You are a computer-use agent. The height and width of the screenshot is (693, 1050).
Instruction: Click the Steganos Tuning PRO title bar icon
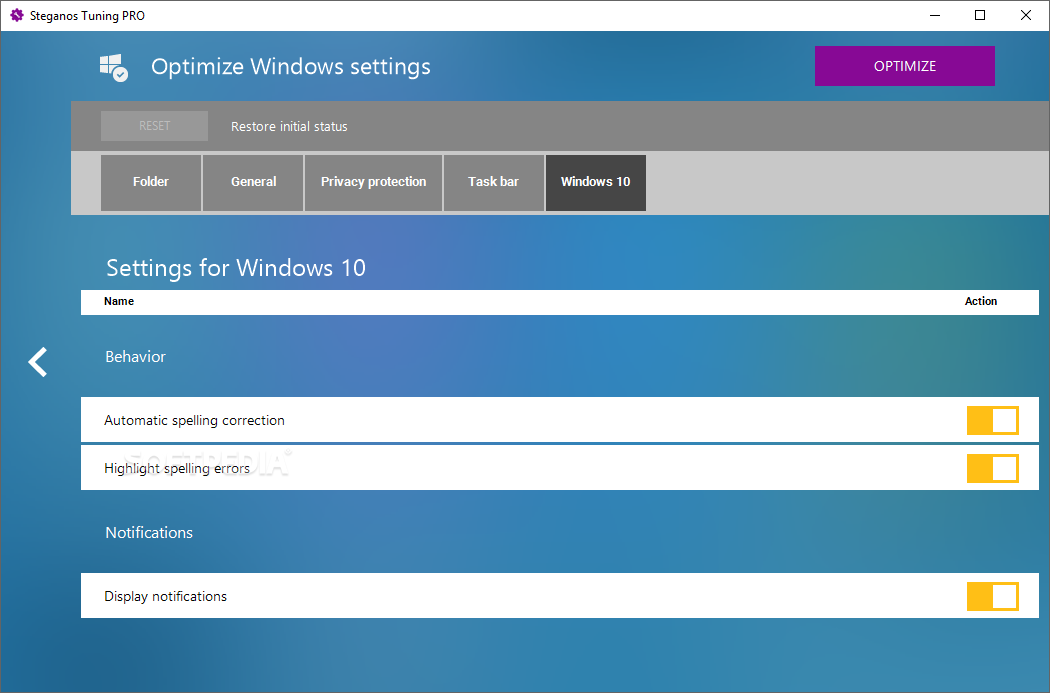pyautogui.click(x=17, y=15)
